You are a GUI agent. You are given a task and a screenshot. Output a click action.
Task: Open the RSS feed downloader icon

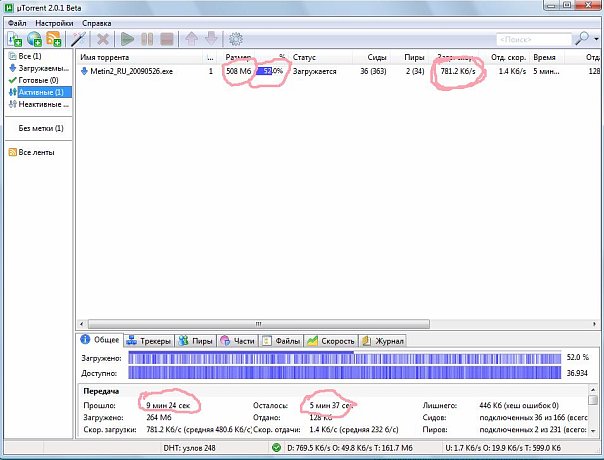(x=55, y=39)
